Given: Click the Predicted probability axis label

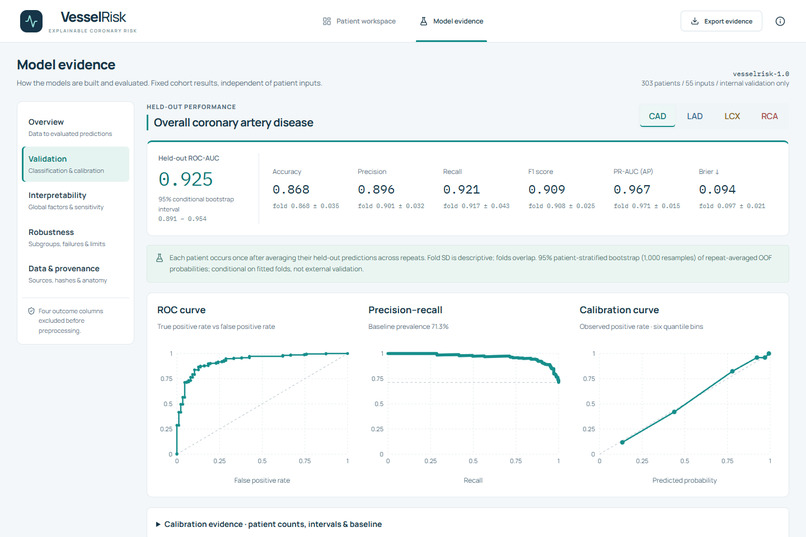Looking at the screenshot, I should 685,480.
